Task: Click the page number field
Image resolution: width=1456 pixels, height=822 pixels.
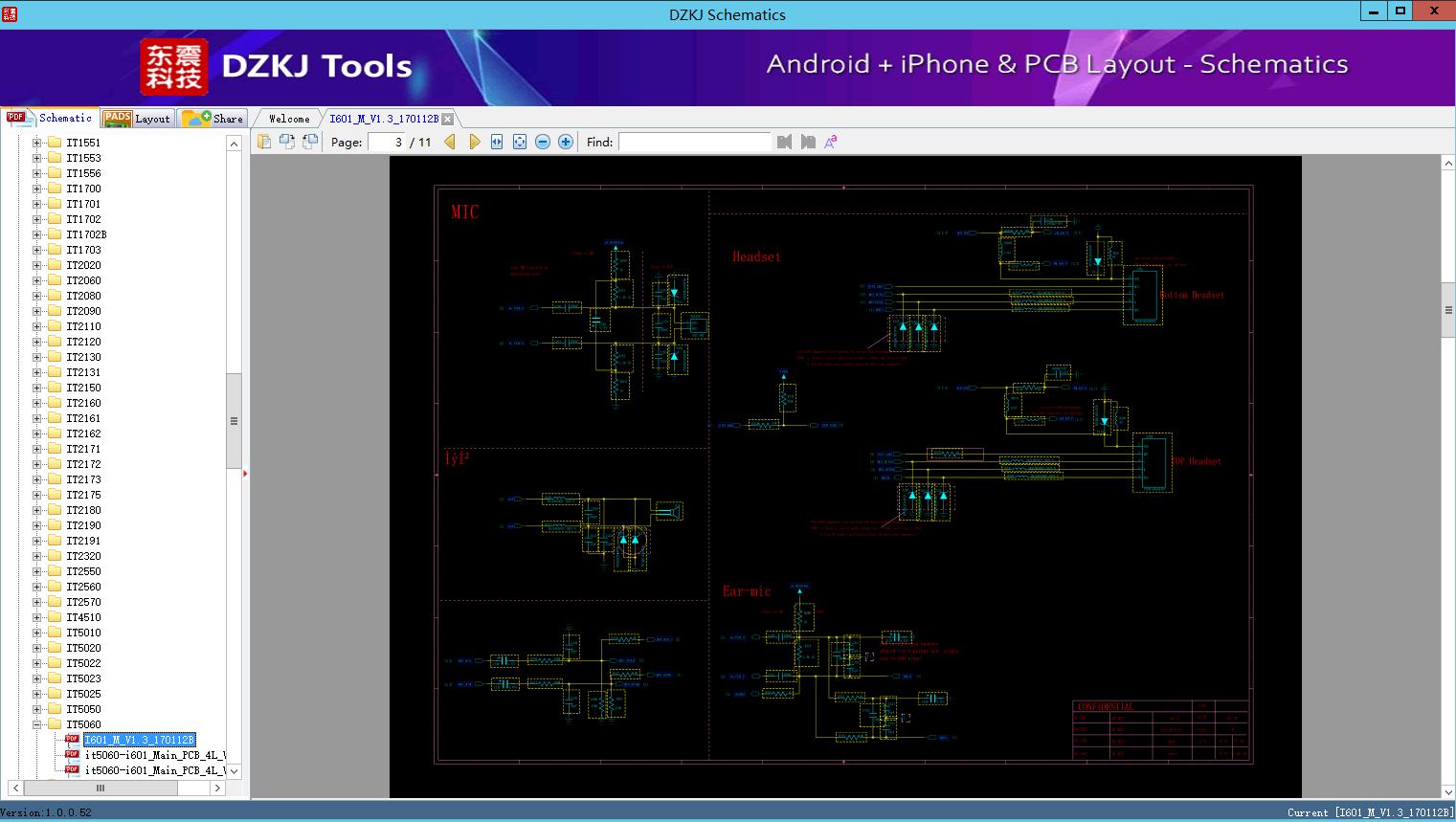Action: pyautogui.click(x=386, y=142)
